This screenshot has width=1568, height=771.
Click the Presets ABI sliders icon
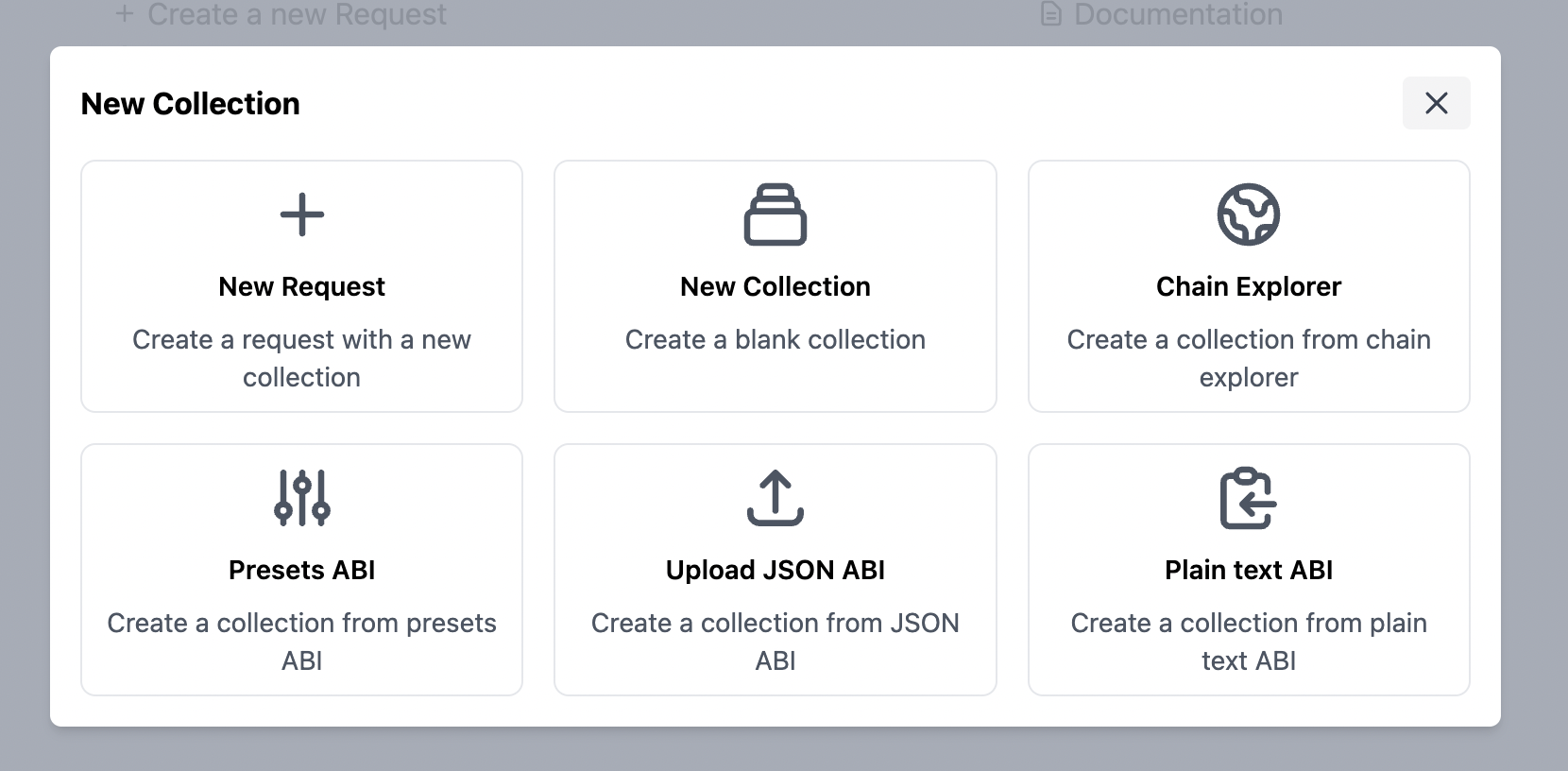pos(302,498)
